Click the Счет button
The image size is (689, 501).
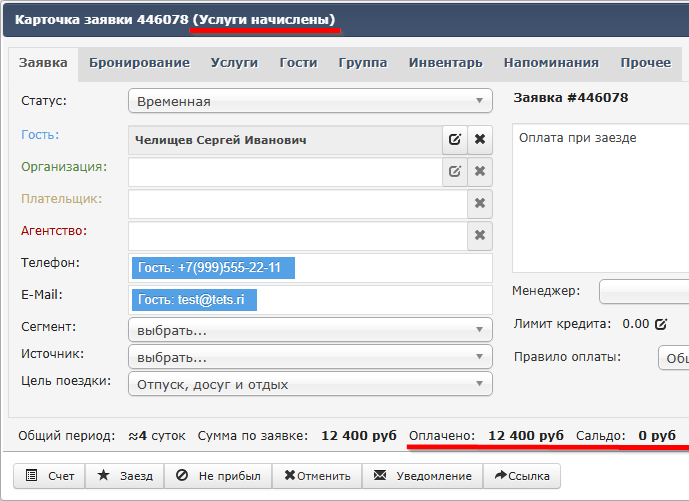tap(50, 476)
